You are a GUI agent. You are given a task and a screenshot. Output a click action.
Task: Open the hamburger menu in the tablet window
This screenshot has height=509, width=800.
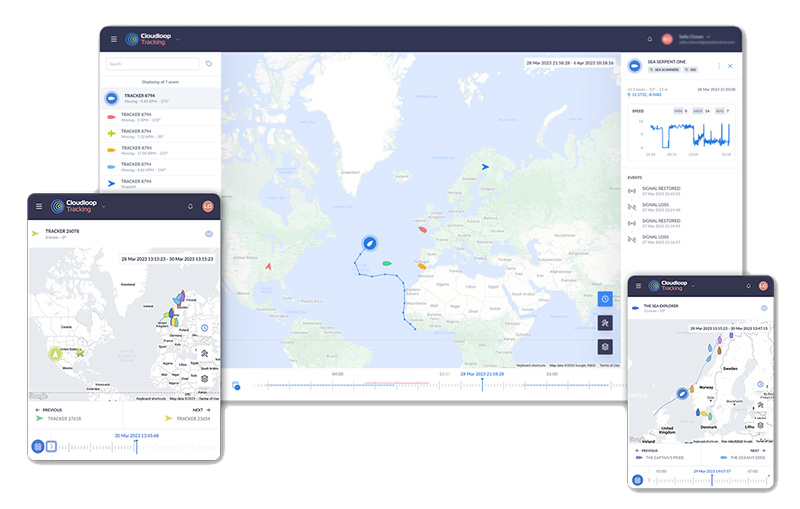(x=39, y=206)
